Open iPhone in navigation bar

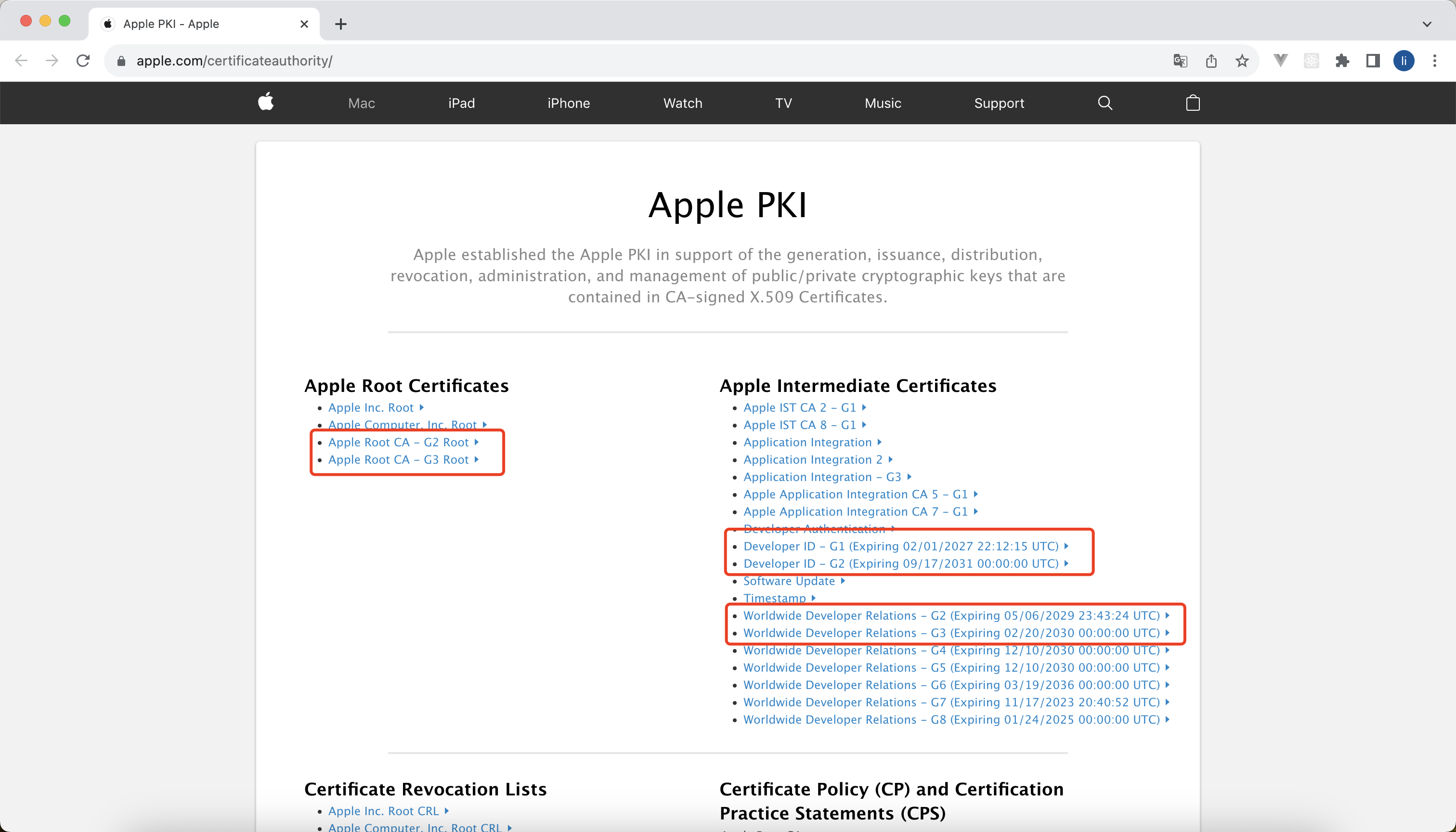pyautogui.click(x=569, y=104)
